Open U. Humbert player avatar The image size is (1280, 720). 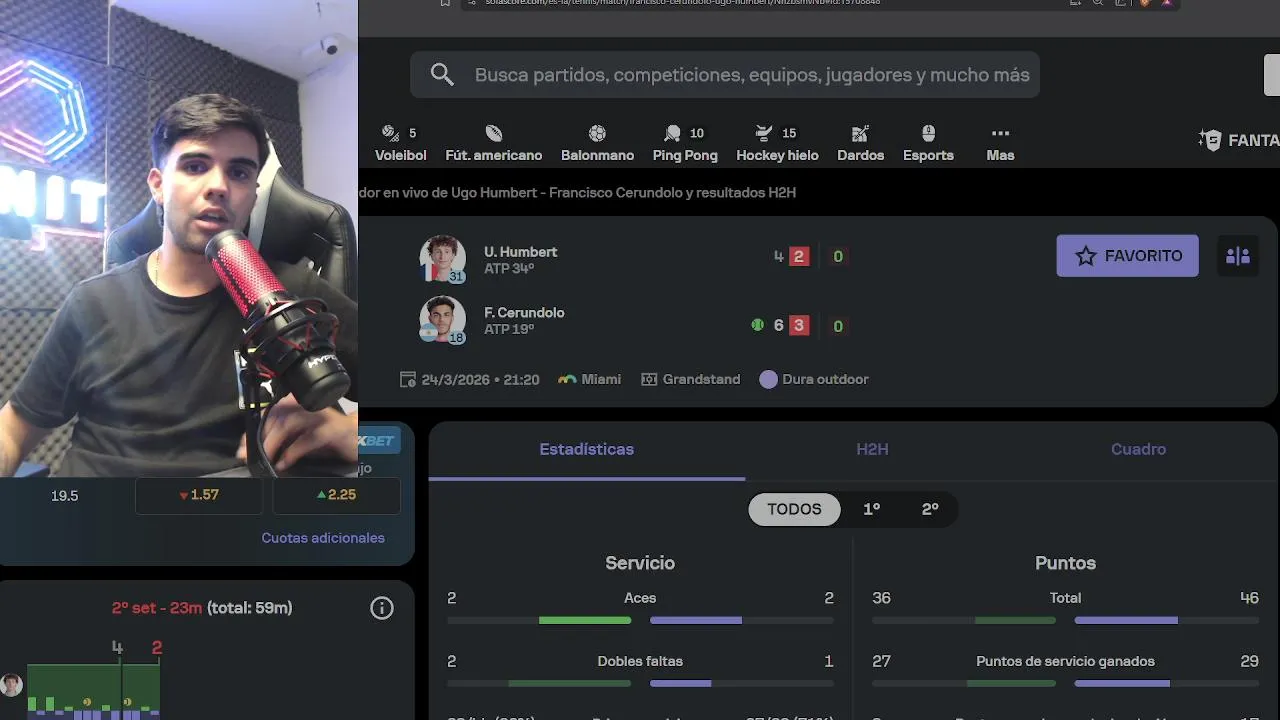pyautogui.click(x=442, y=259)
